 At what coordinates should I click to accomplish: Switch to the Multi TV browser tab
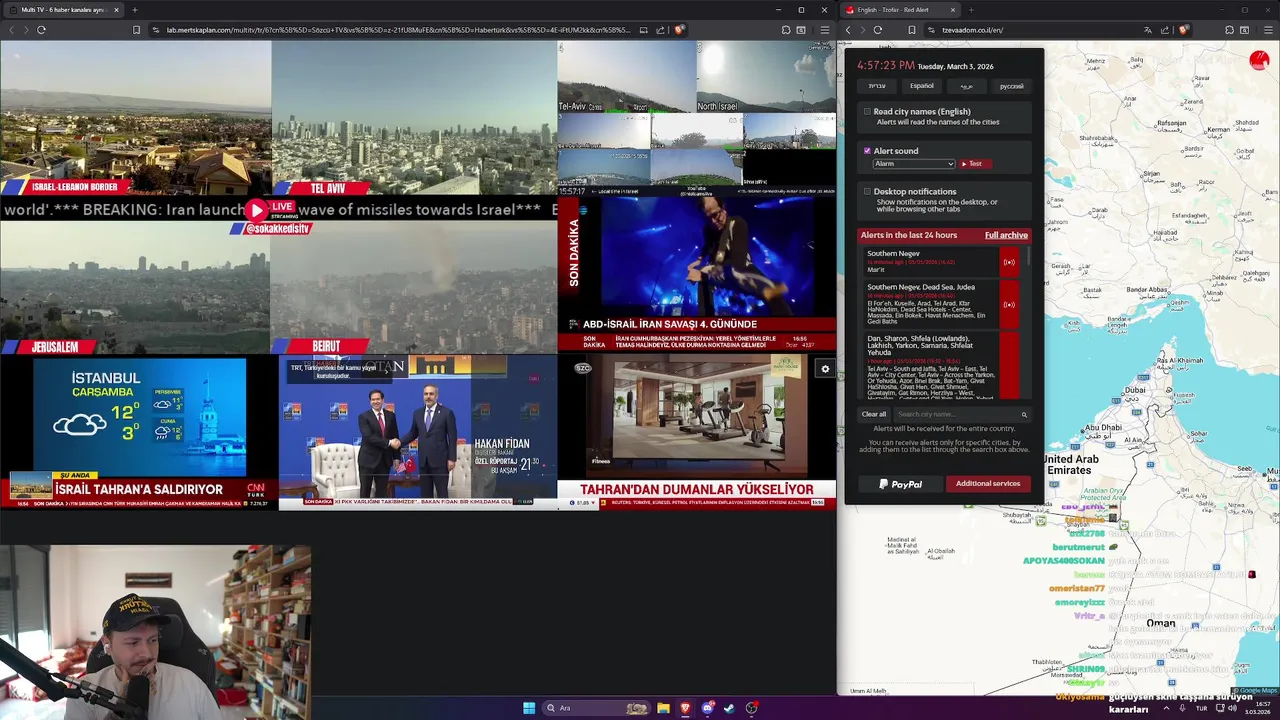pyautogui.click(x=62, y=10)
